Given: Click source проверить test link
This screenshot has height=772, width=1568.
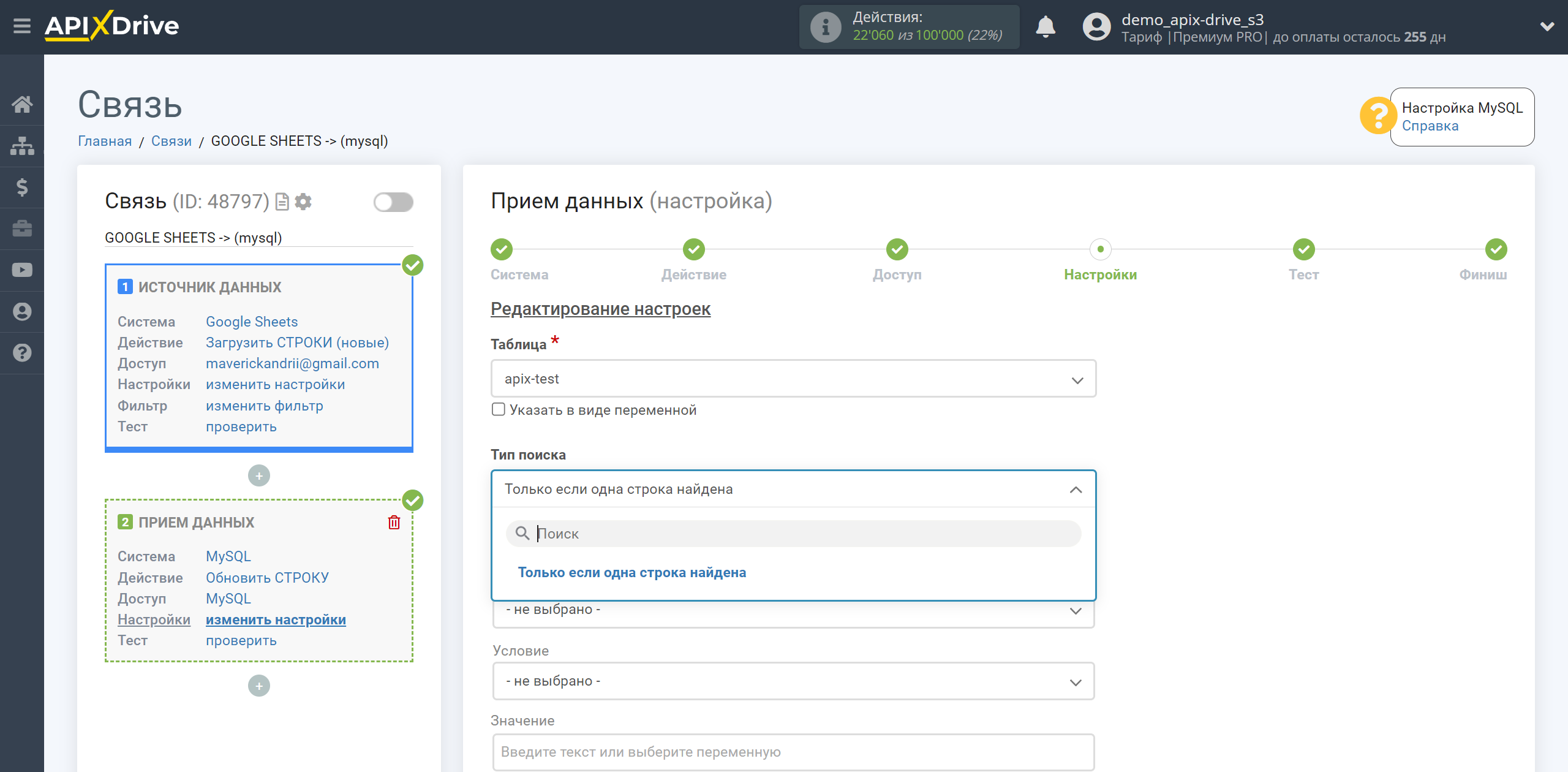Looking at the screenshot, I should point(241,426).
